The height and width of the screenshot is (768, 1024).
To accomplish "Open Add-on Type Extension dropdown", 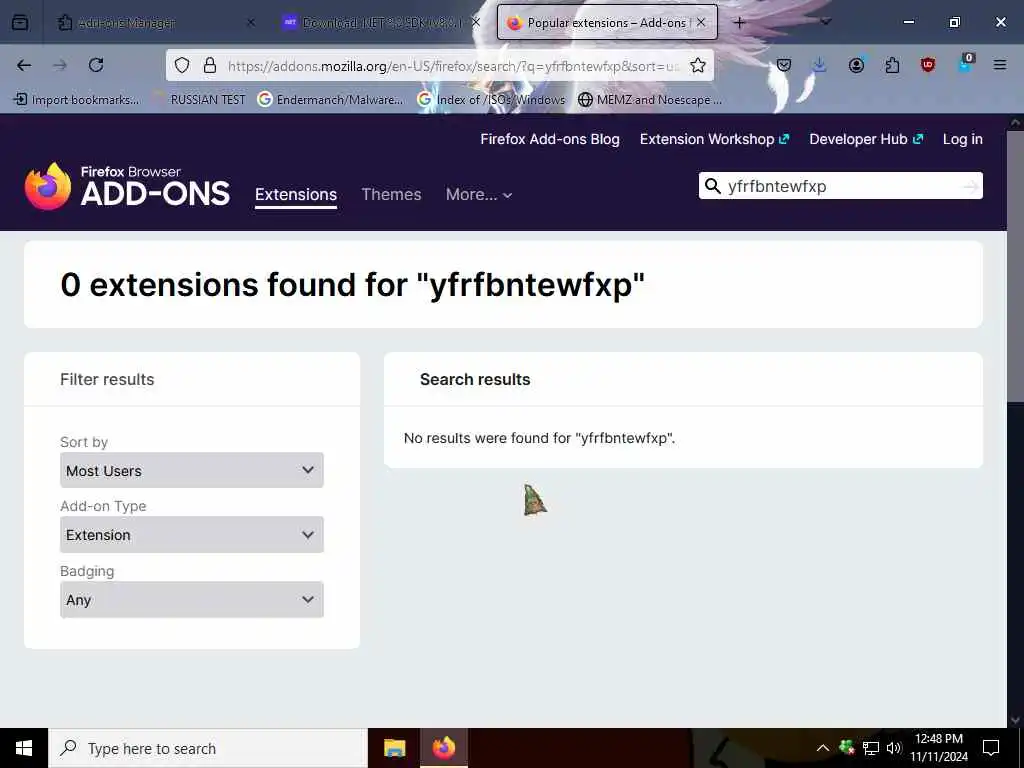I will pyautogui.click(x=192, y=535).
